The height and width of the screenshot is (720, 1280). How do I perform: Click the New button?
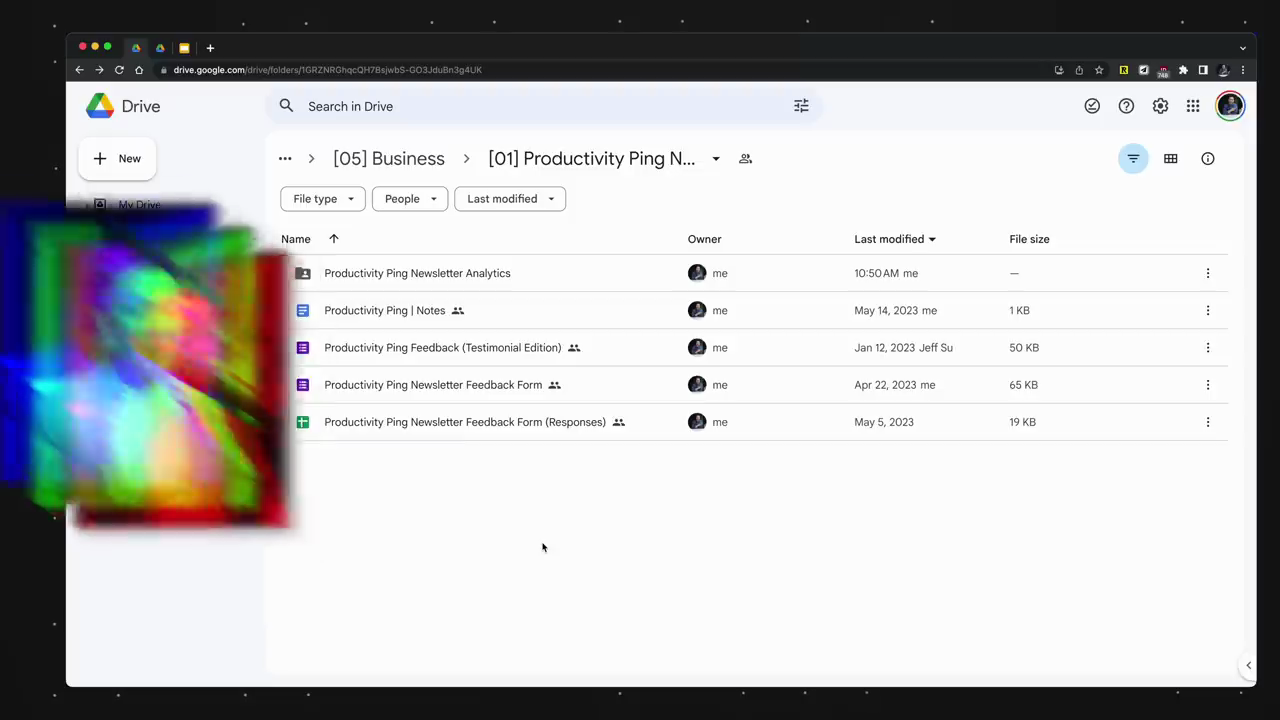[x=117, y=159]
